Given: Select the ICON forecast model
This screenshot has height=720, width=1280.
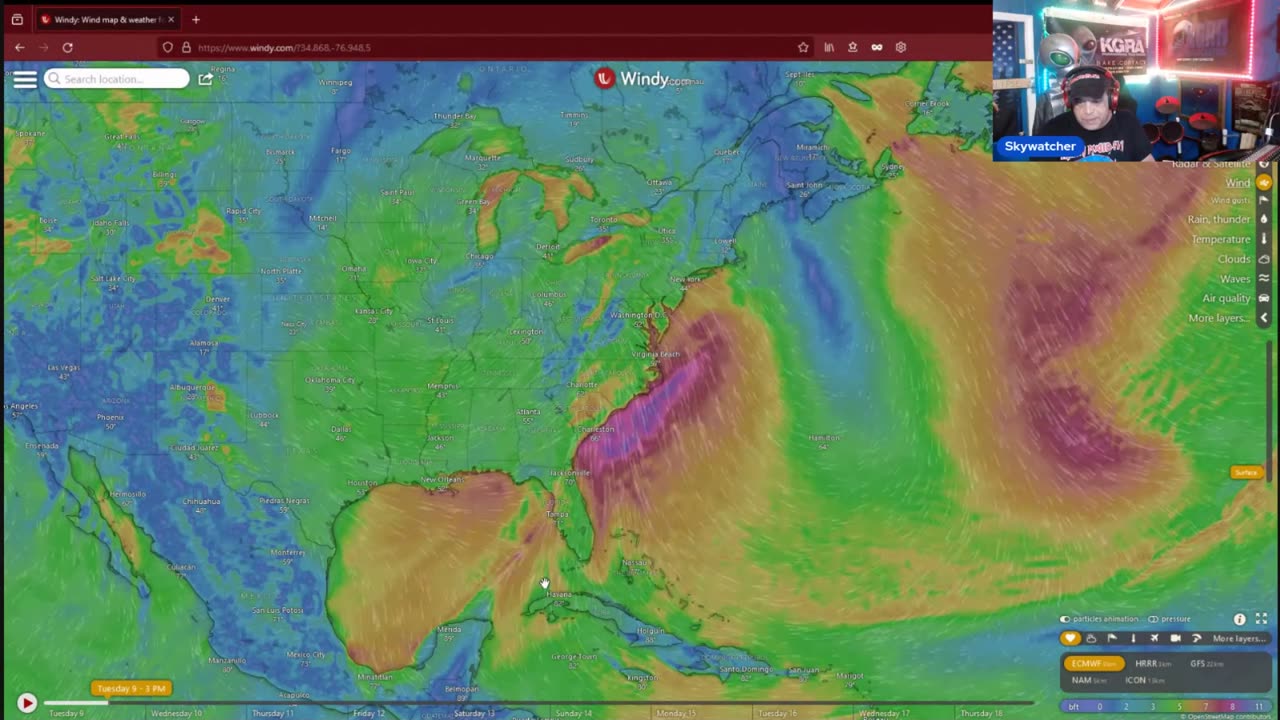Looking at the screenshot, I should 1145,680.
